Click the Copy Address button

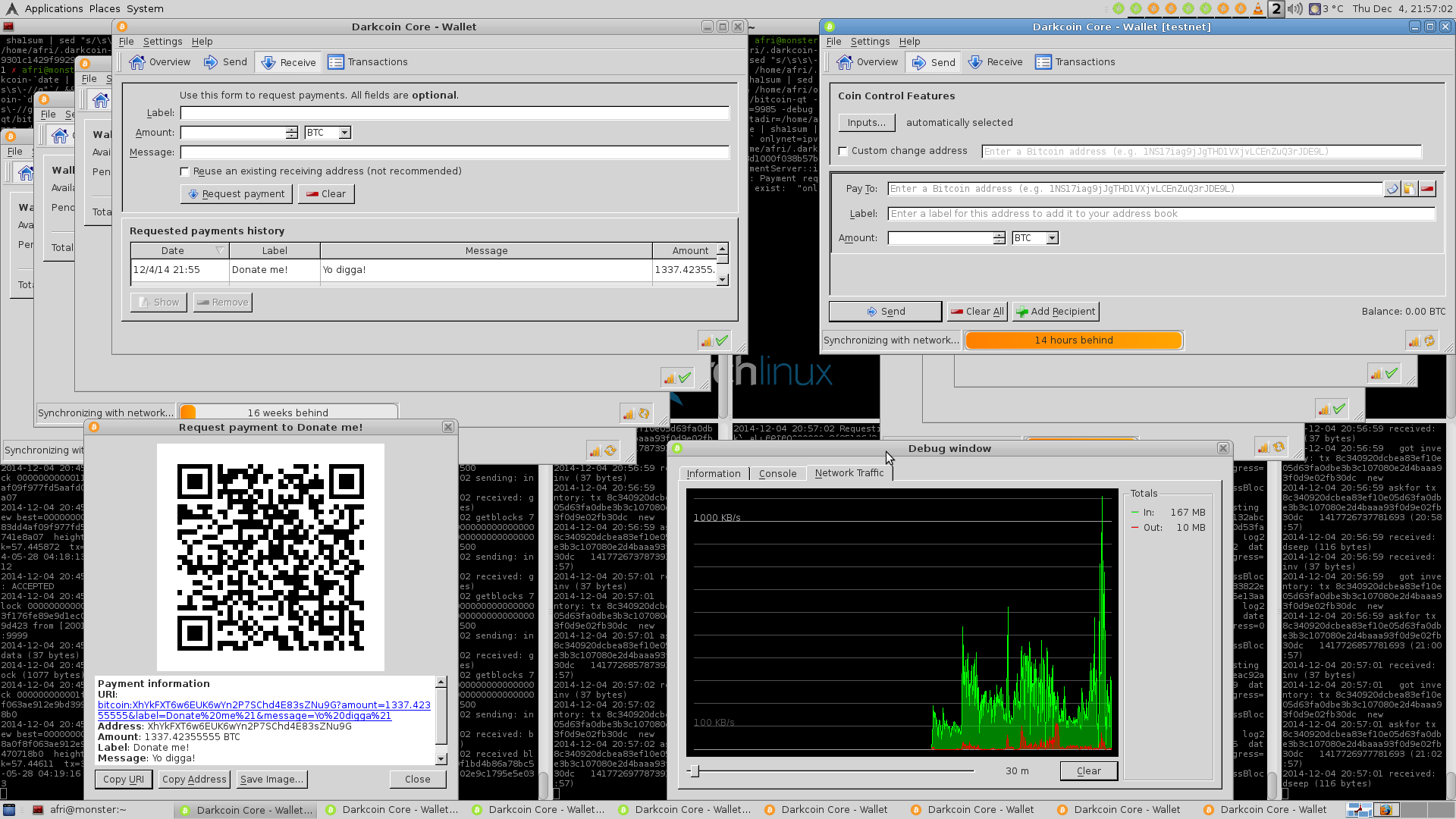tap(194, 780)
